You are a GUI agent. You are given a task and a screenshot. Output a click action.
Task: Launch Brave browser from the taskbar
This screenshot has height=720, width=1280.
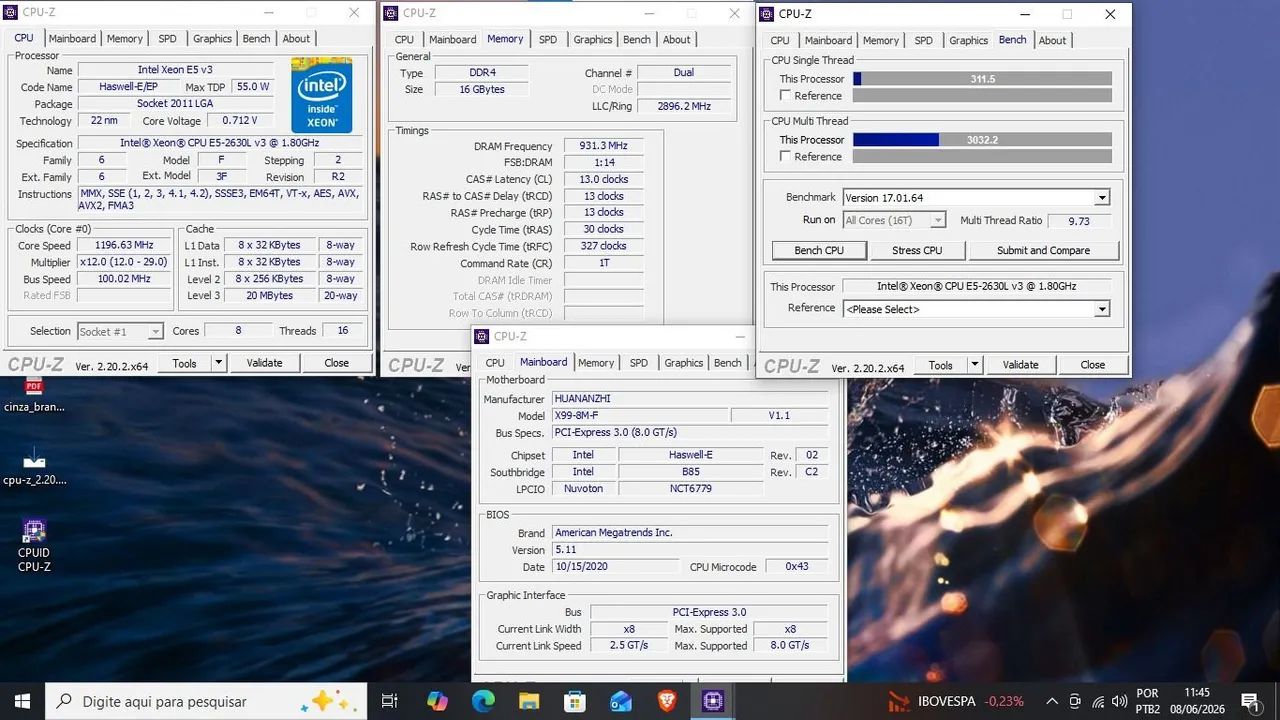(x=667, y=701)
